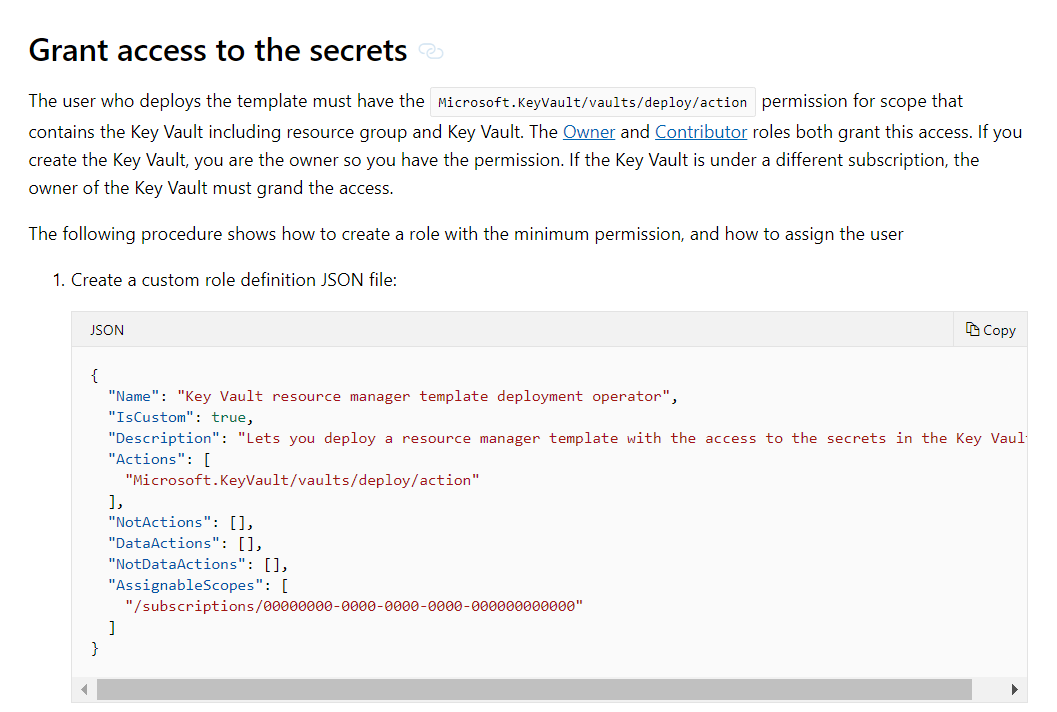Open the Contributor role link

[700, 132]
